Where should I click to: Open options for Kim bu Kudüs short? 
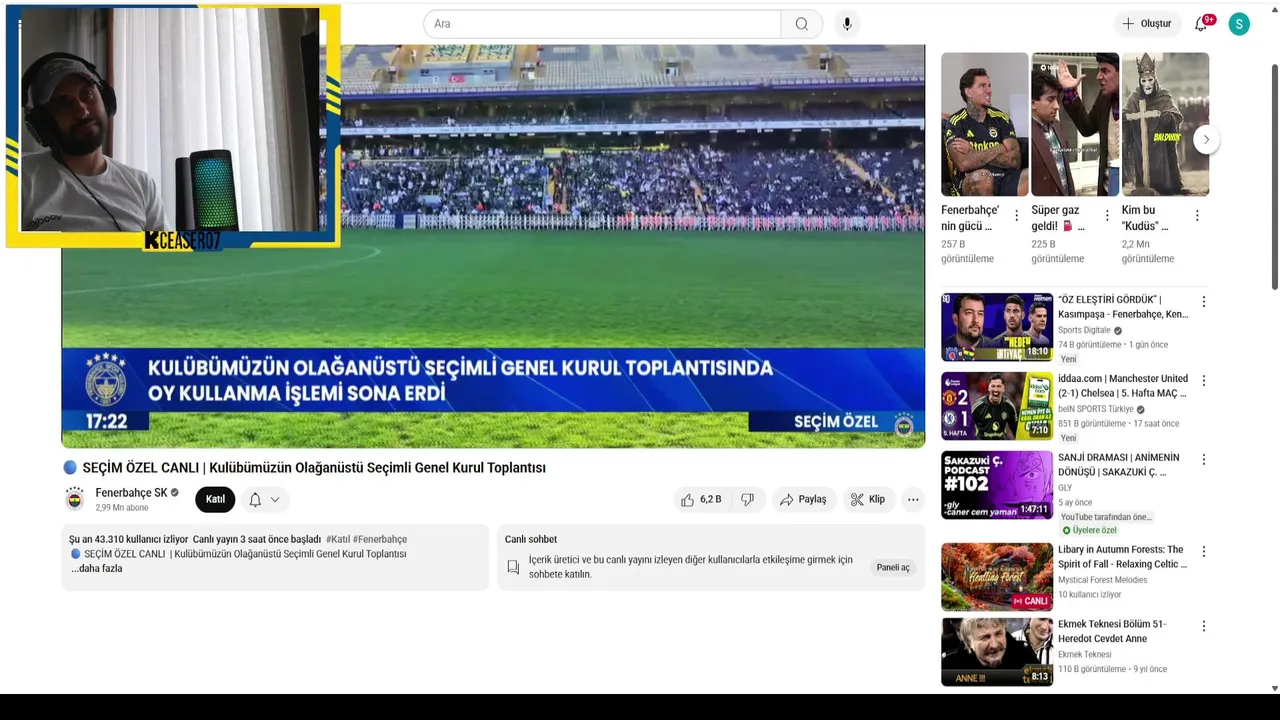point(1197,215)
